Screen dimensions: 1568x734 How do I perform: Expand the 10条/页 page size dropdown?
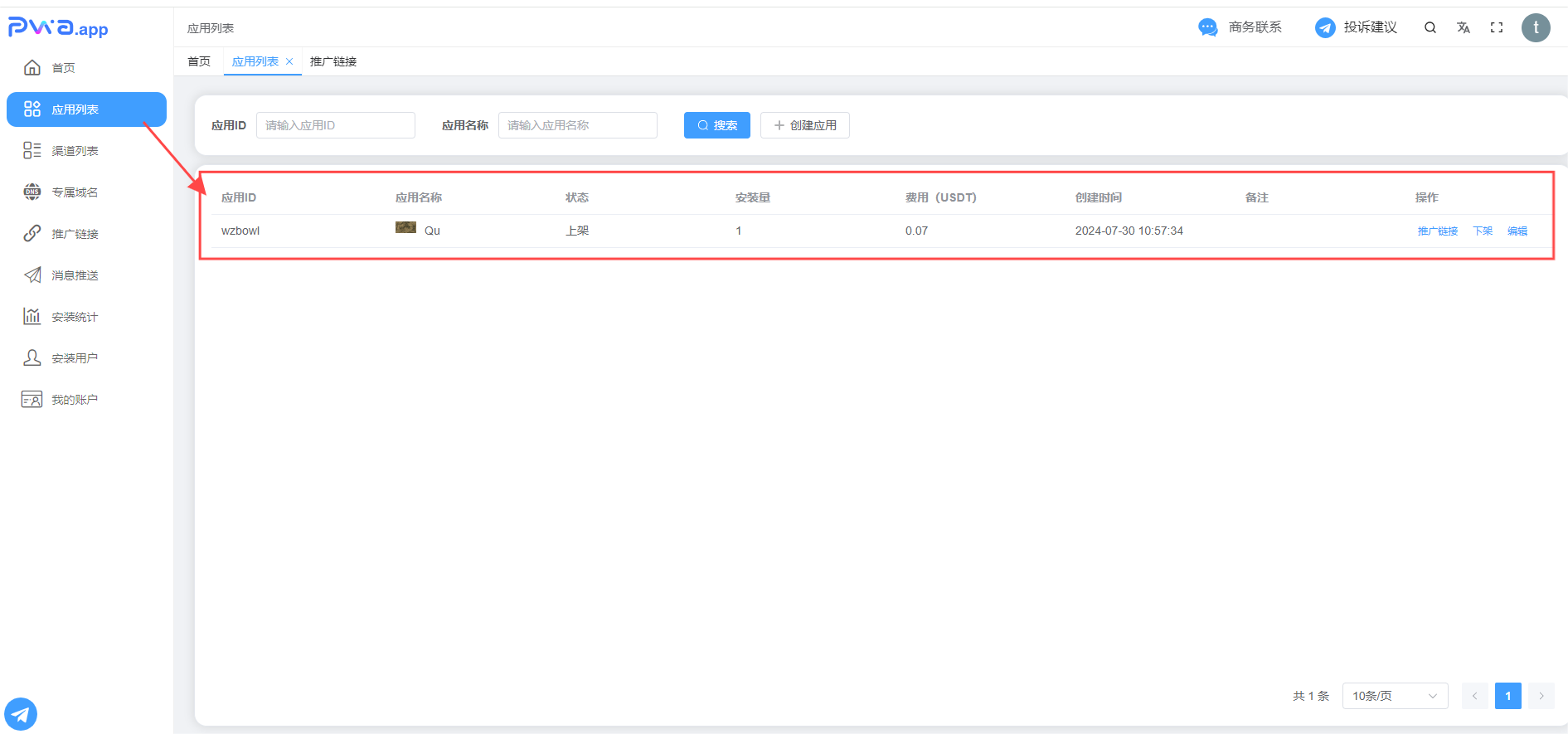(1395, 696)
